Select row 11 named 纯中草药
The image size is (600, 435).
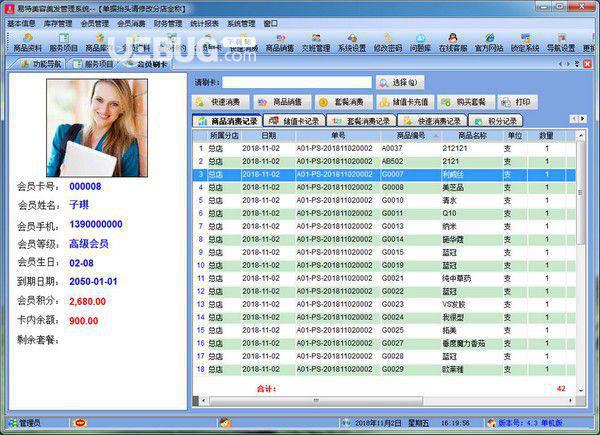click(x=384, y=278)
